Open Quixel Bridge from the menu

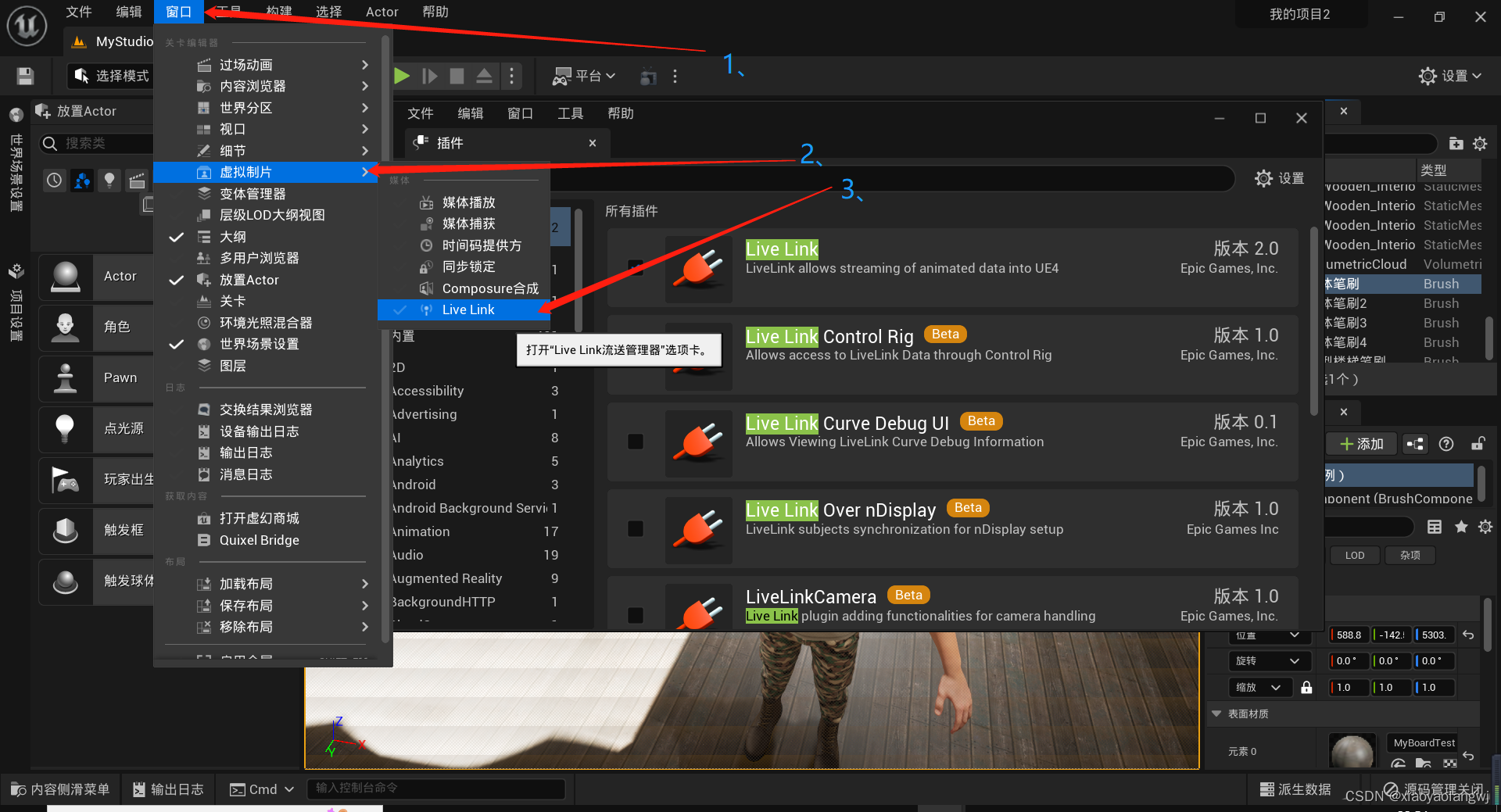click(266, 540)
